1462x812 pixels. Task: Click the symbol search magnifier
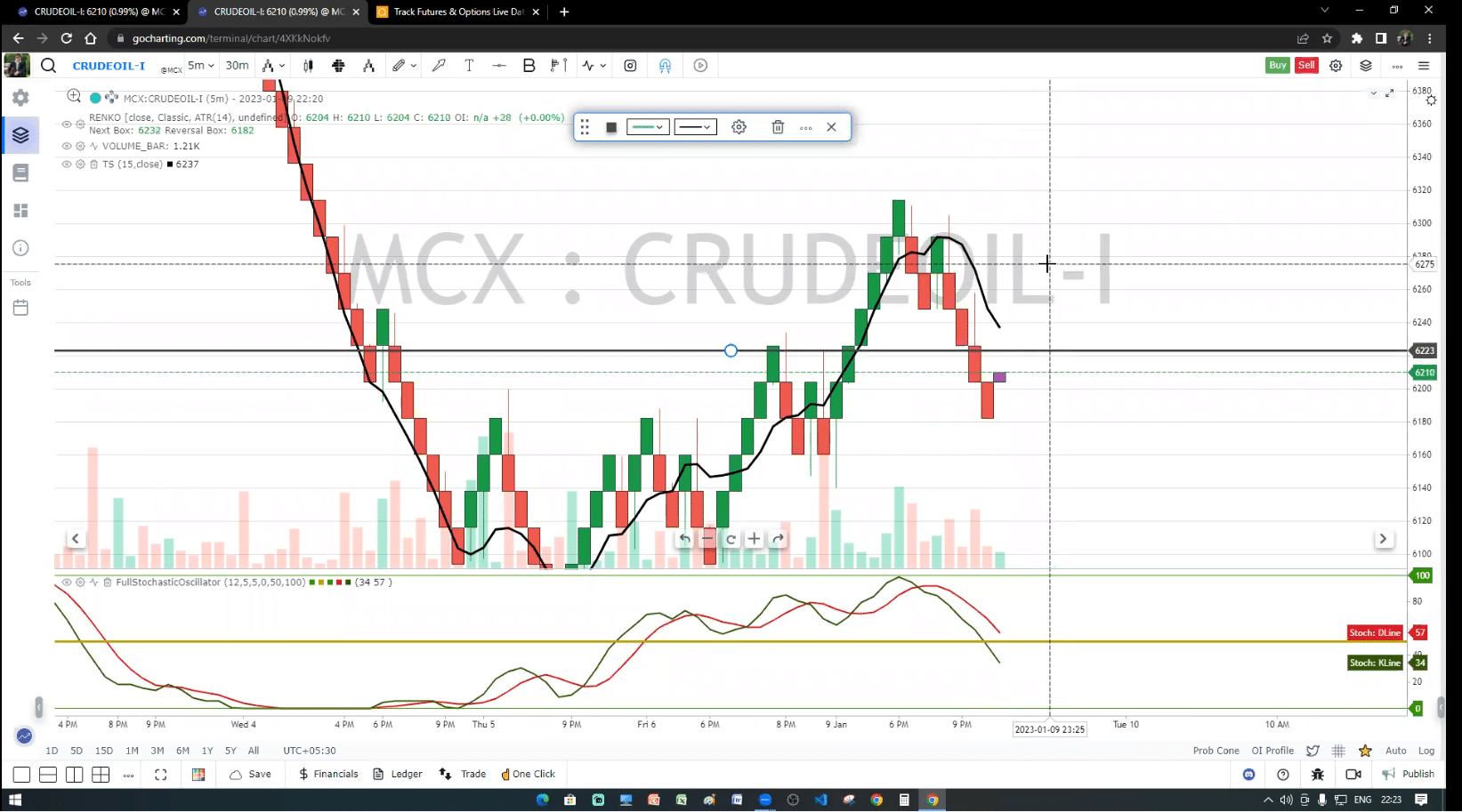click(49, 65)
